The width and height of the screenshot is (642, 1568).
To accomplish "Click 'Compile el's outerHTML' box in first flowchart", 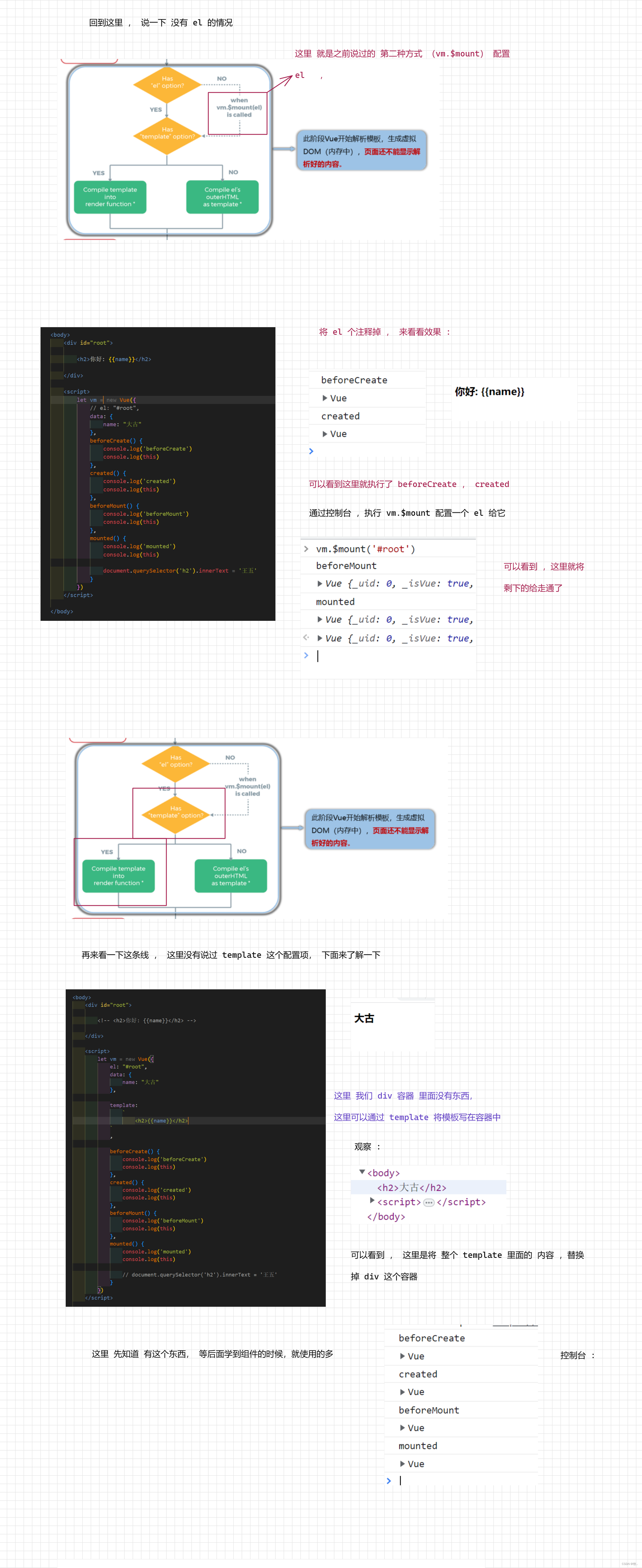I will point(222,197).
